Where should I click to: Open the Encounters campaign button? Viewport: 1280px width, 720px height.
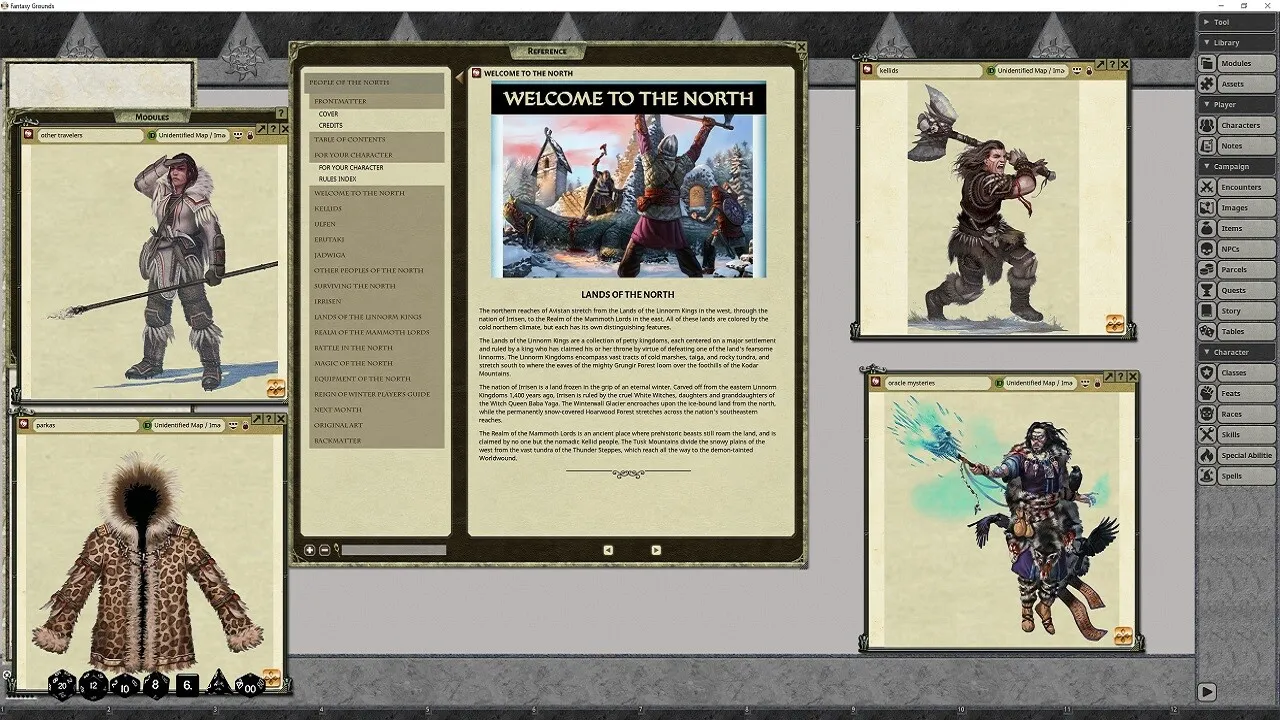1237,187
